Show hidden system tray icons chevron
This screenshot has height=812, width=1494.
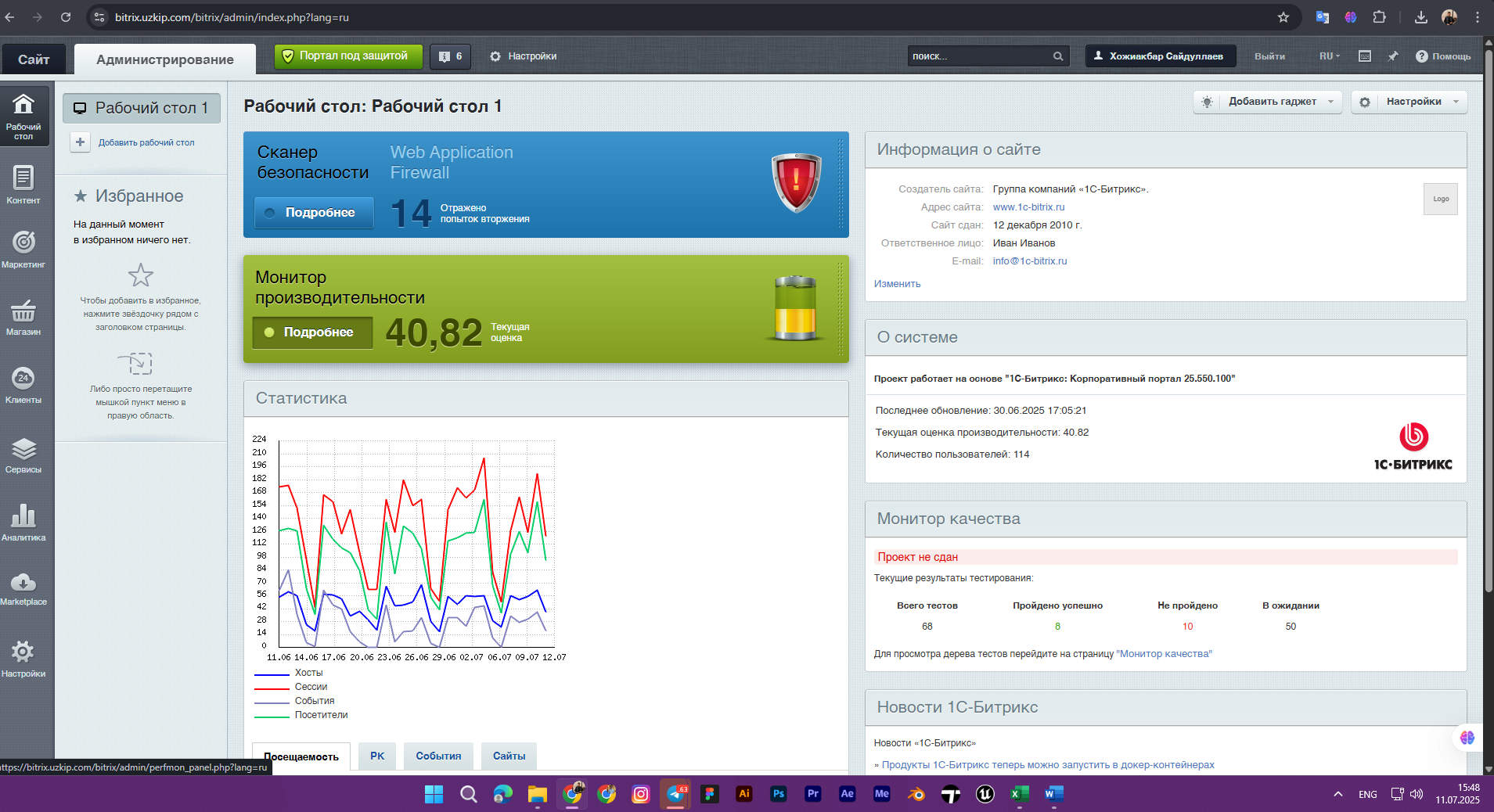tap(1338, 794)
